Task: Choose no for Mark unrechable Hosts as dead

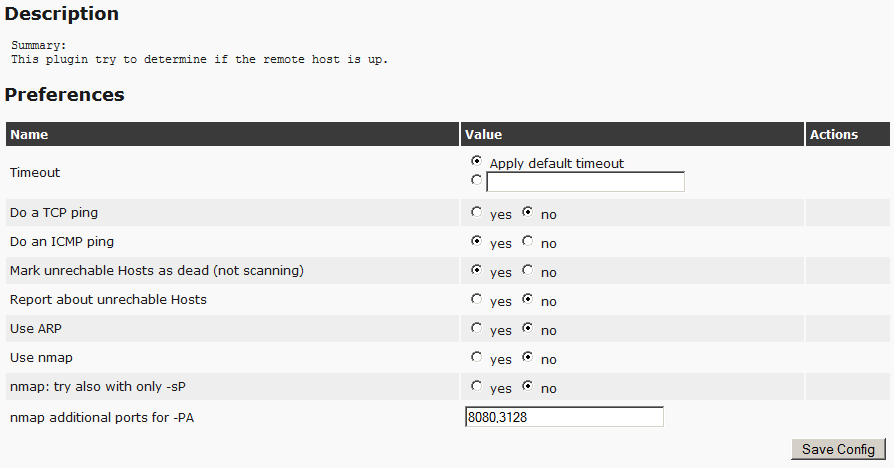Action: pos(527,270)
